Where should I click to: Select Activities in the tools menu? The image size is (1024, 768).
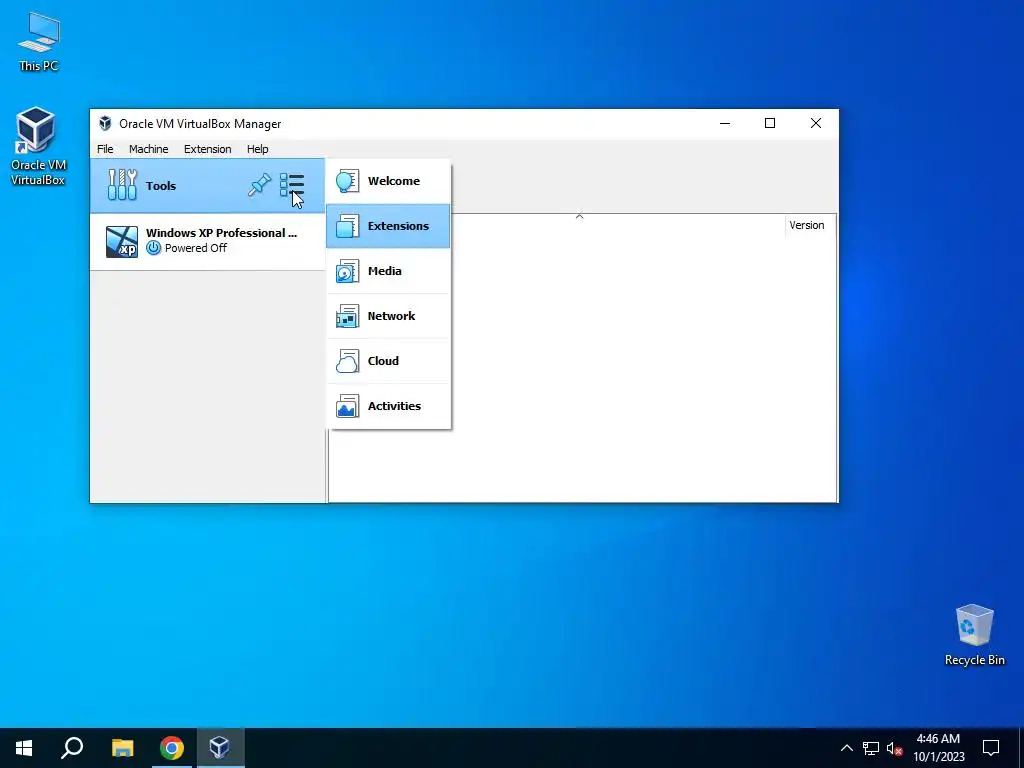point(388,406)
